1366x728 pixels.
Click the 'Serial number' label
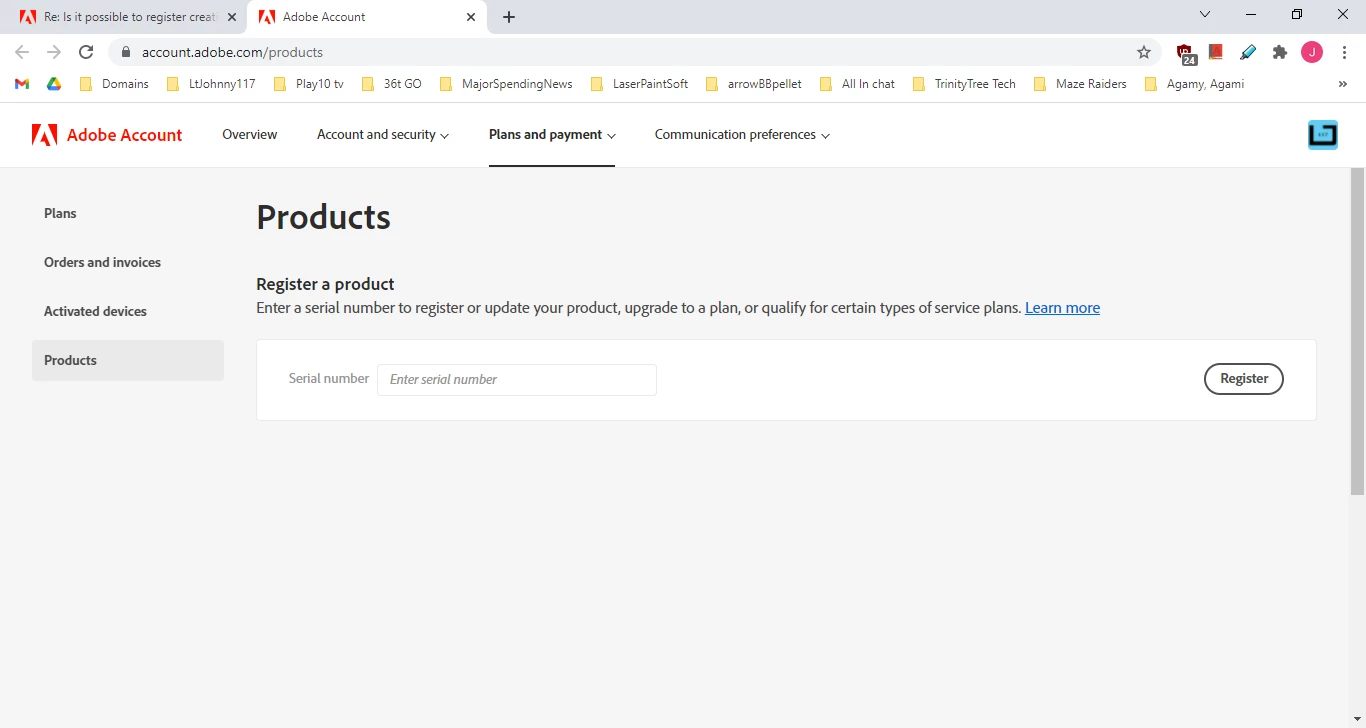329,378
